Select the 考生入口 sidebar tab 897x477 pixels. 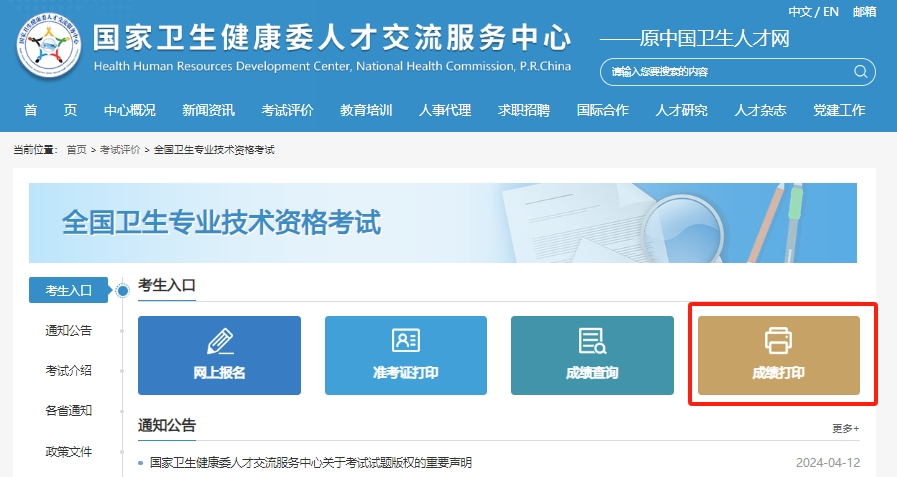pos(68,290)
